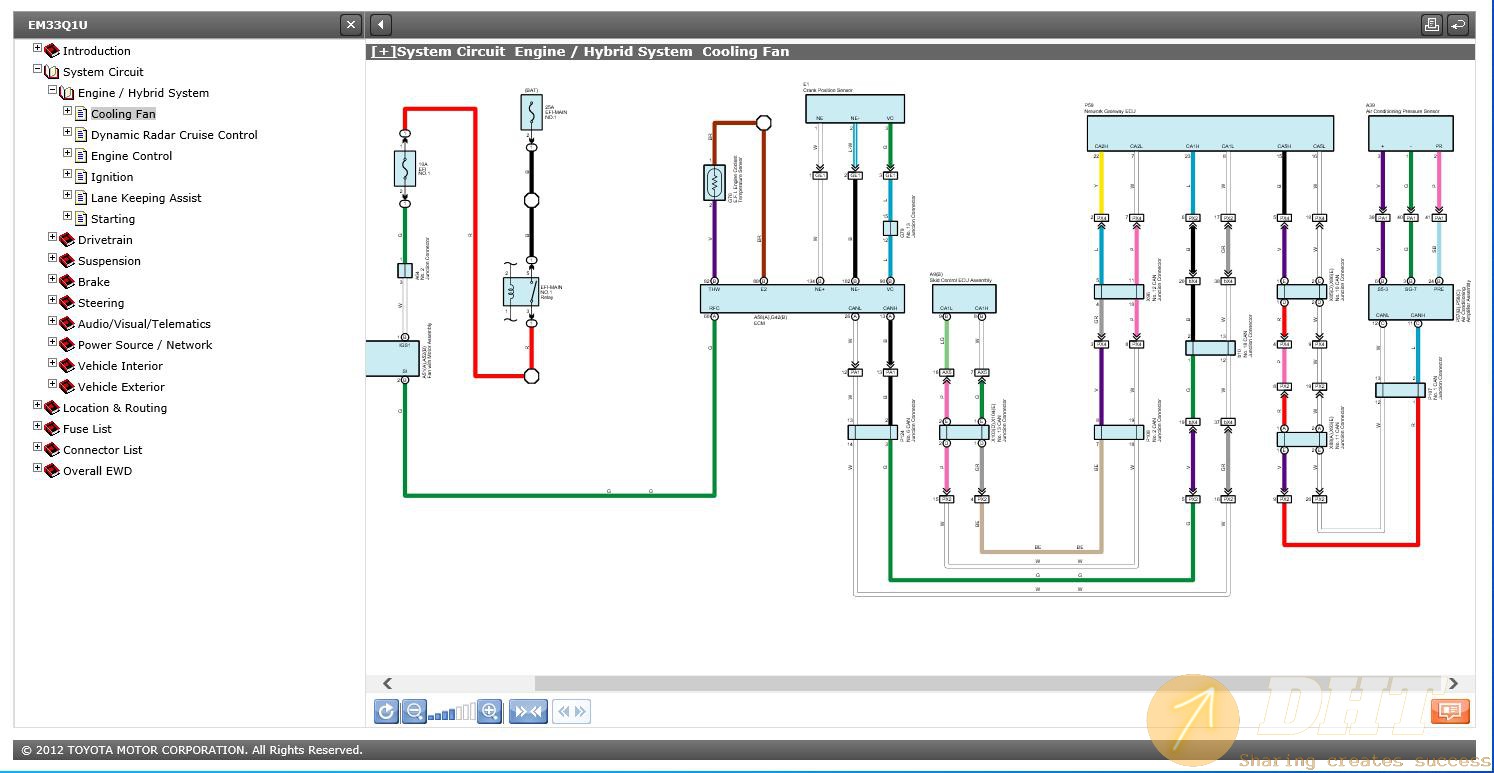Click the horizontal scrollbar thumb

tap(990, 683)
